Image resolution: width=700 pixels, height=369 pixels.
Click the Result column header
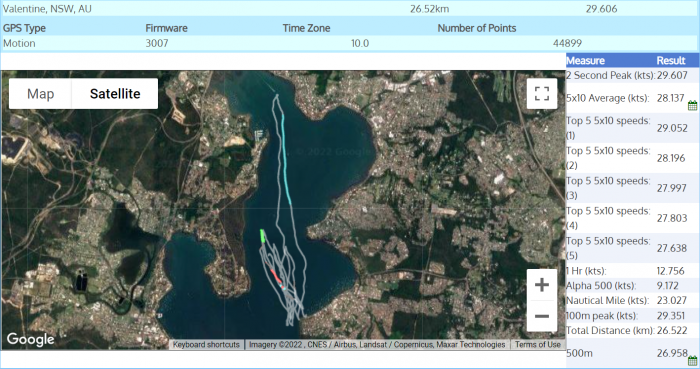tap(671, 61)
